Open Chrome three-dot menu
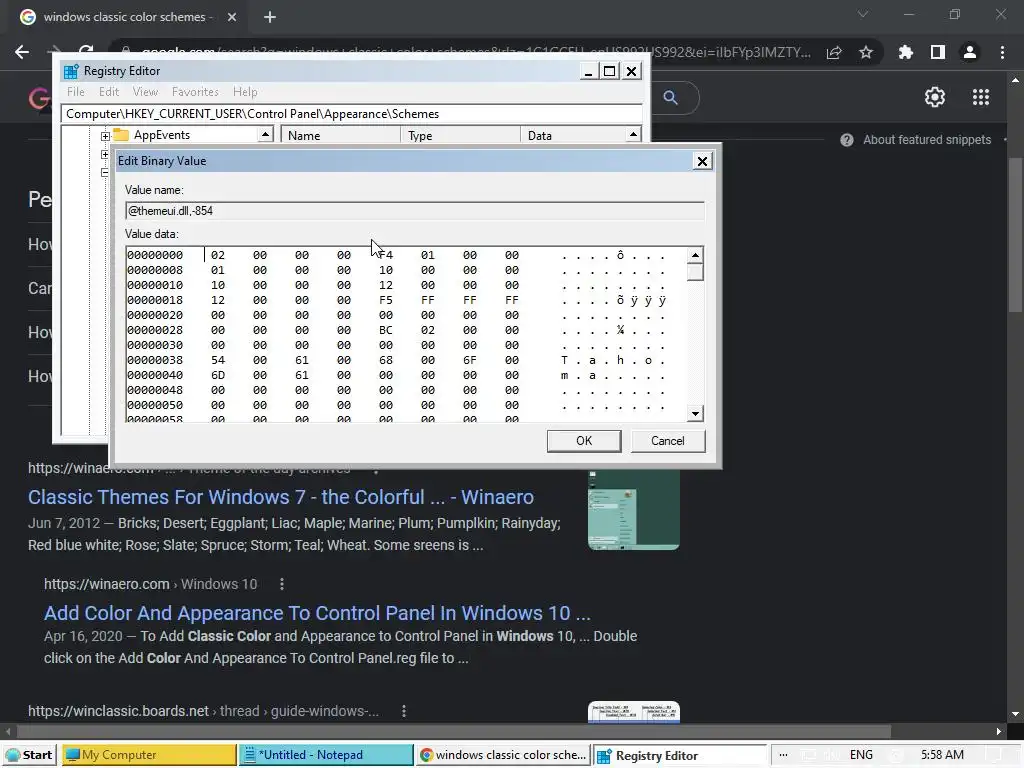Image resolution: width=1024 pixels, height=768 pixels. click(1002, 52)
